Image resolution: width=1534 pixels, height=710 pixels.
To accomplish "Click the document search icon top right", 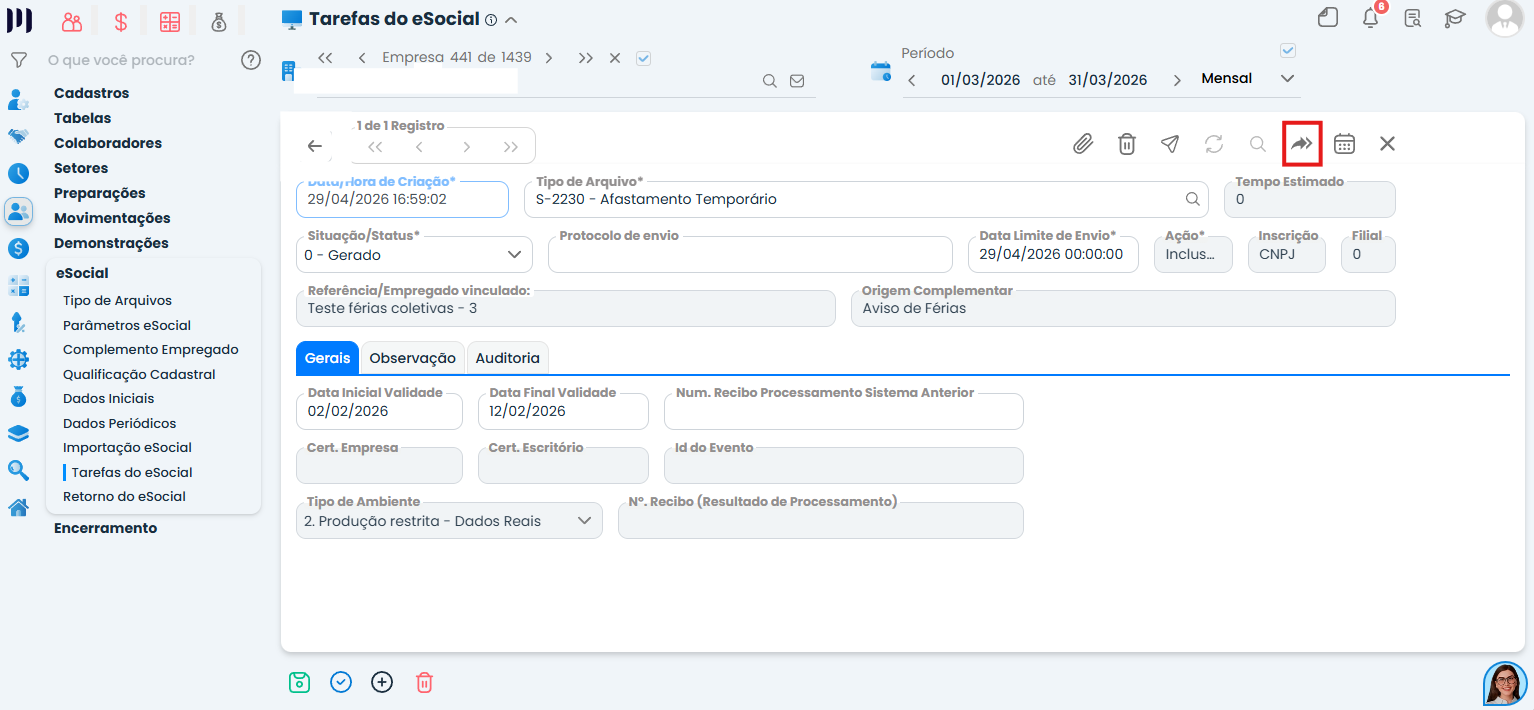I will [1413, 18].
